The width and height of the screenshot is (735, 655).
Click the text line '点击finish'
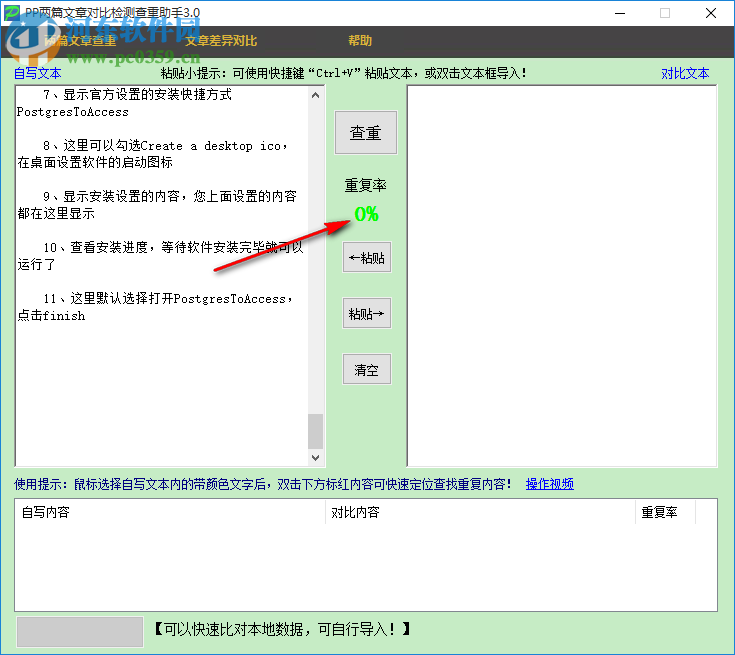click(x=51, y=316)
